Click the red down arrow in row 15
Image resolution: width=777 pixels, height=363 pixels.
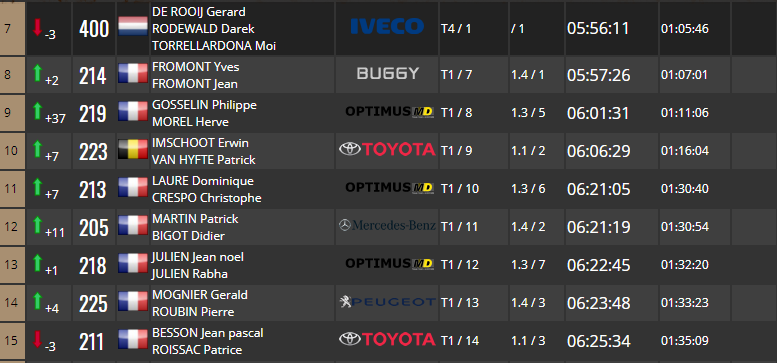point(37,339)
